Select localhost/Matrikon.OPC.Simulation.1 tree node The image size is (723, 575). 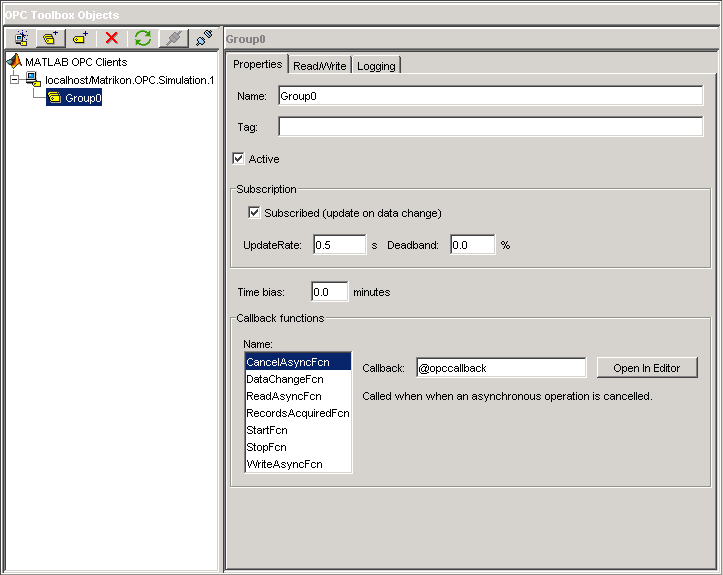(x=130, y=80)
